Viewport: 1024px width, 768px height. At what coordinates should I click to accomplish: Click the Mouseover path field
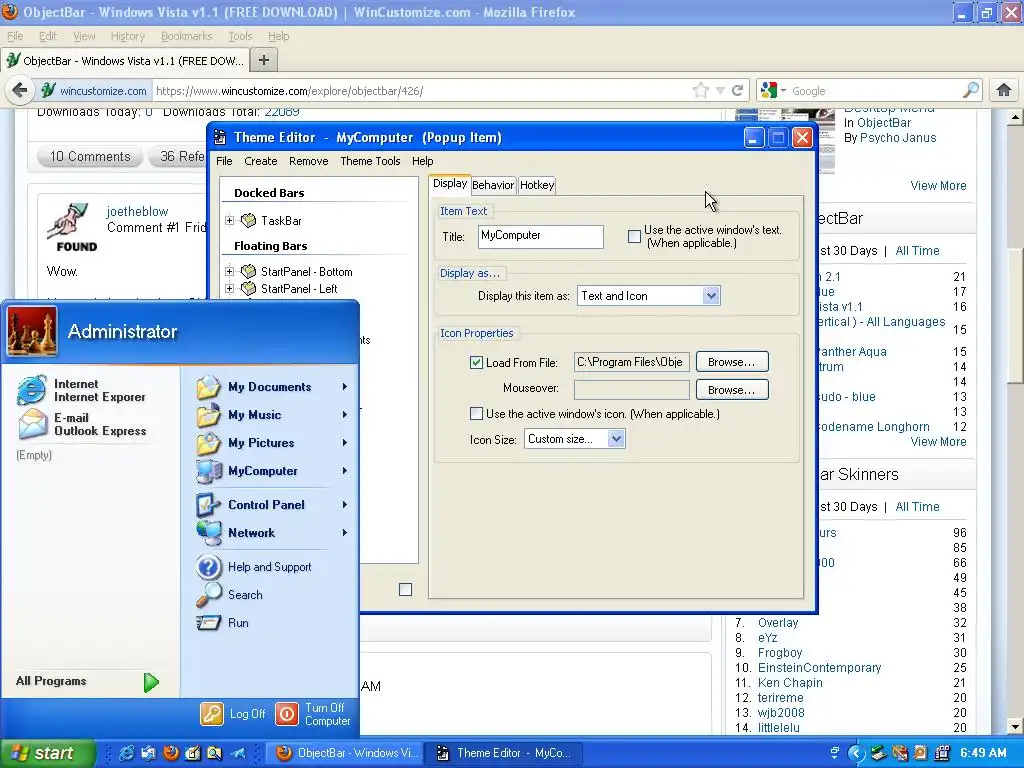pos(632,390)
